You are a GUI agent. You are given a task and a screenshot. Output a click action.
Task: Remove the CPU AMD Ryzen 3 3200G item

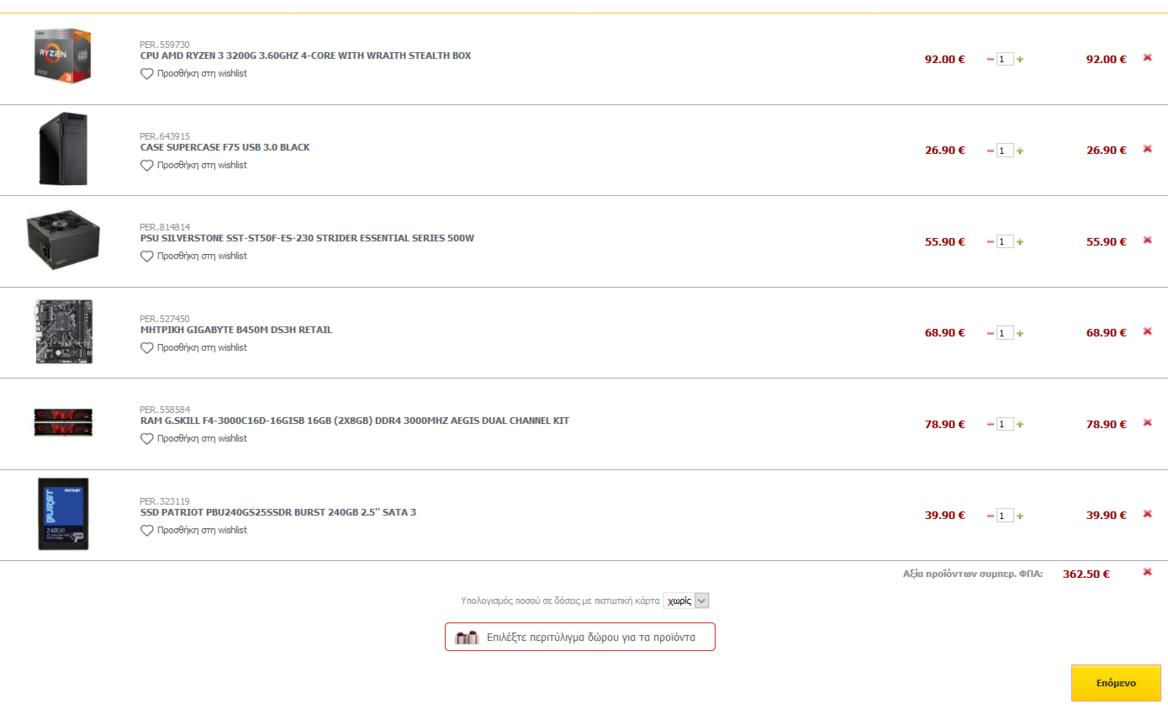pos(1147,58)
